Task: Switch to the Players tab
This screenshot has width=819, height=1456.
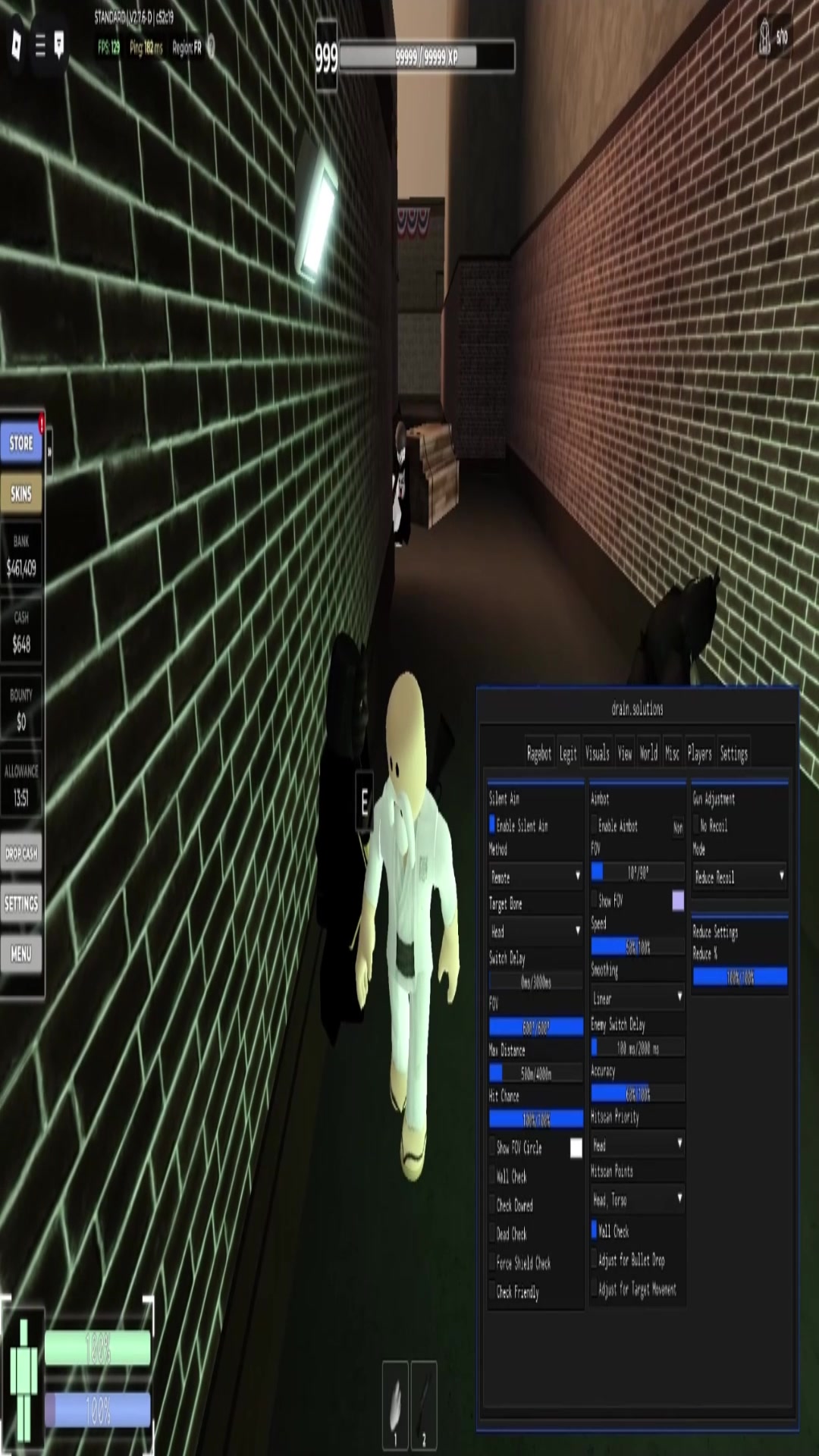Action: 699,753
